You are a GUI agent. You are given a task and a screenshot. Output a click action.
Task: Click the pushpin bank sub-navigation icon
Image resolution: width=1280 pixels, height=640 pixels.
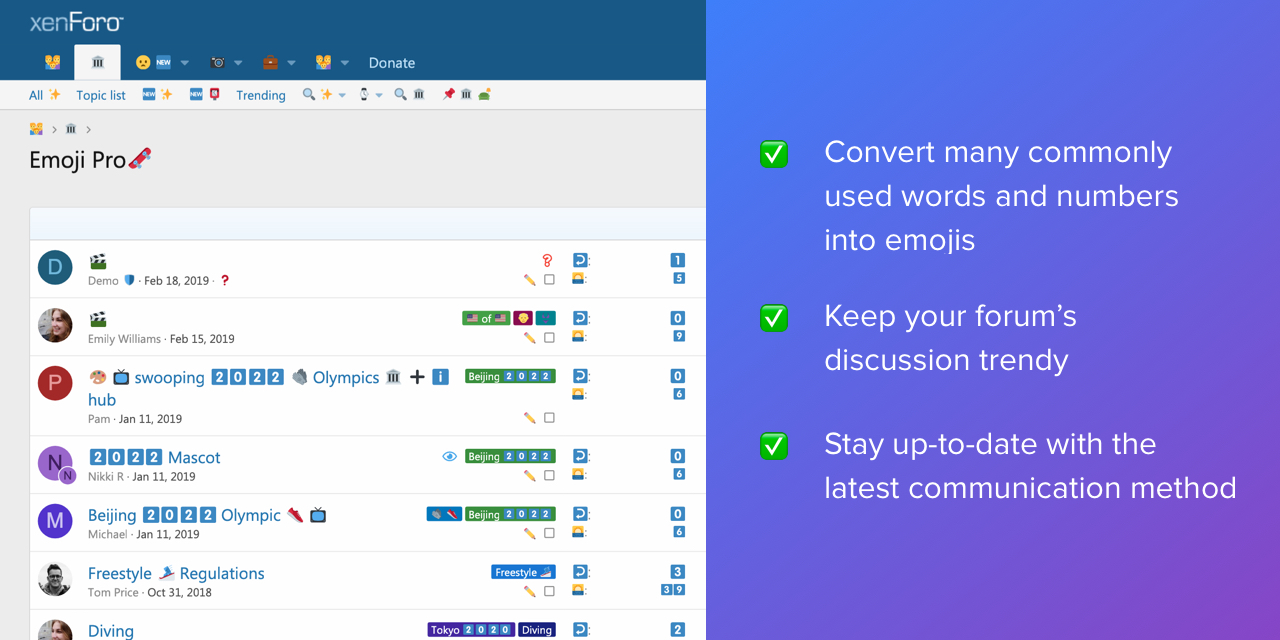(466, 95)
